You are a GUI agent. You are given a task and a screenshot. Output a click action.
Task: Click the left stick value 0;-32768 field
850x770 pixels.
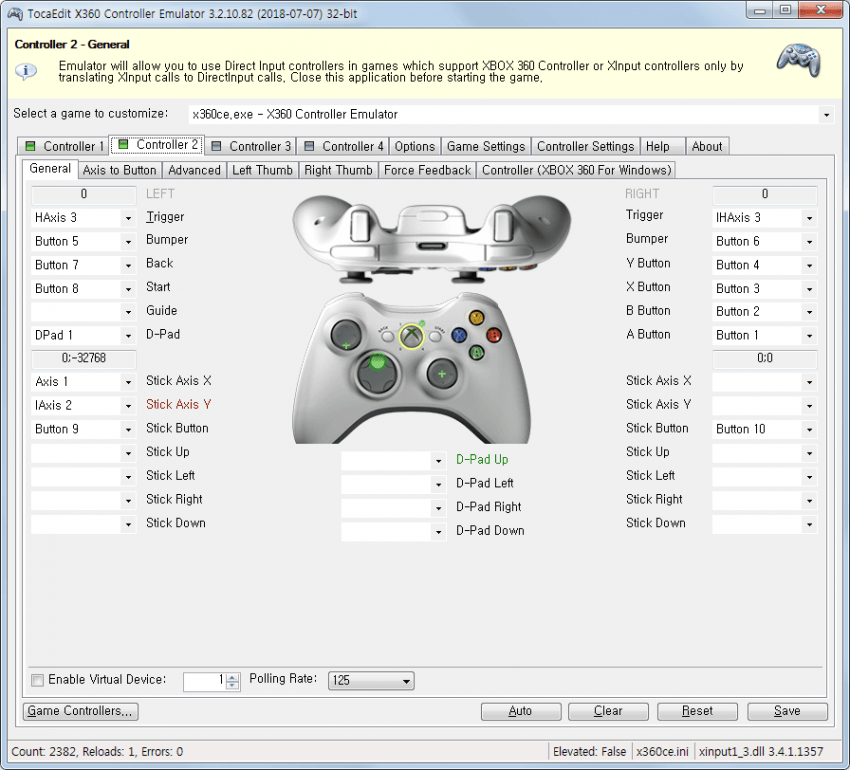(x=83, y=358)
